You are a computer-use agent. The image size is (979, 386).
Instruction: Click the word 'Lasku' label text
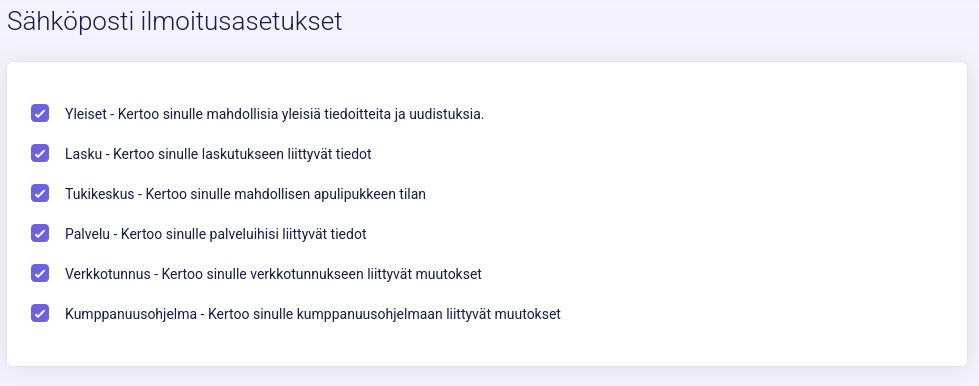coord(84,154)
